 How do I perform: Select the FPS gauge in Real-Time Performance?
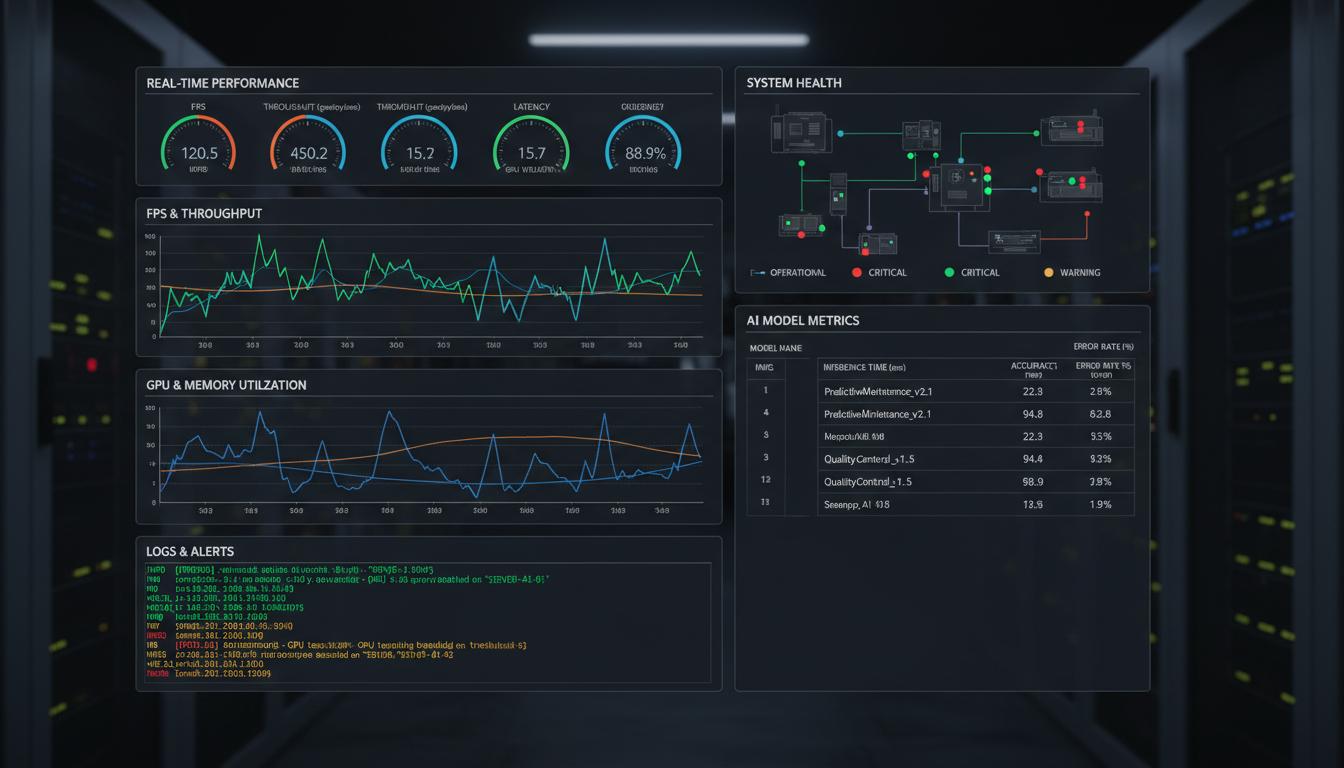click(197, 148)
